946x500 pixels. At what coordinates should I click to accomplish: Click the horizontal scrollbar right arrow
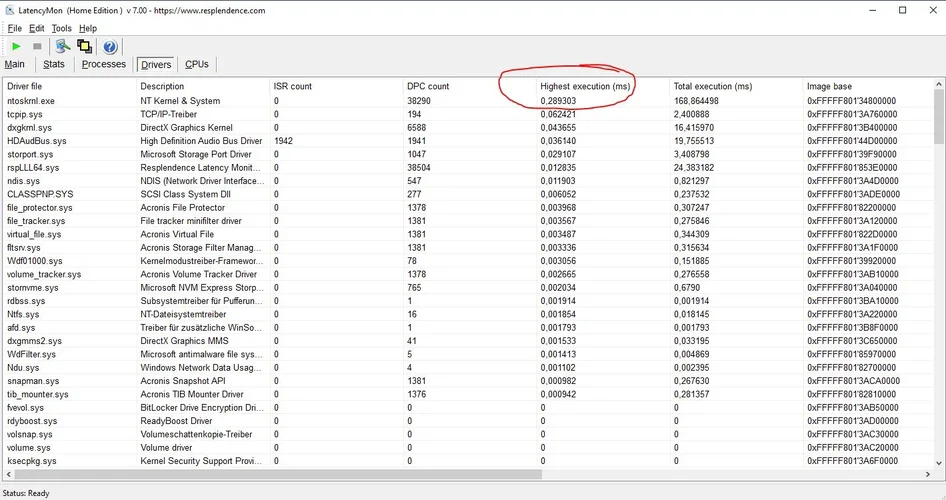tap(928, 474)
